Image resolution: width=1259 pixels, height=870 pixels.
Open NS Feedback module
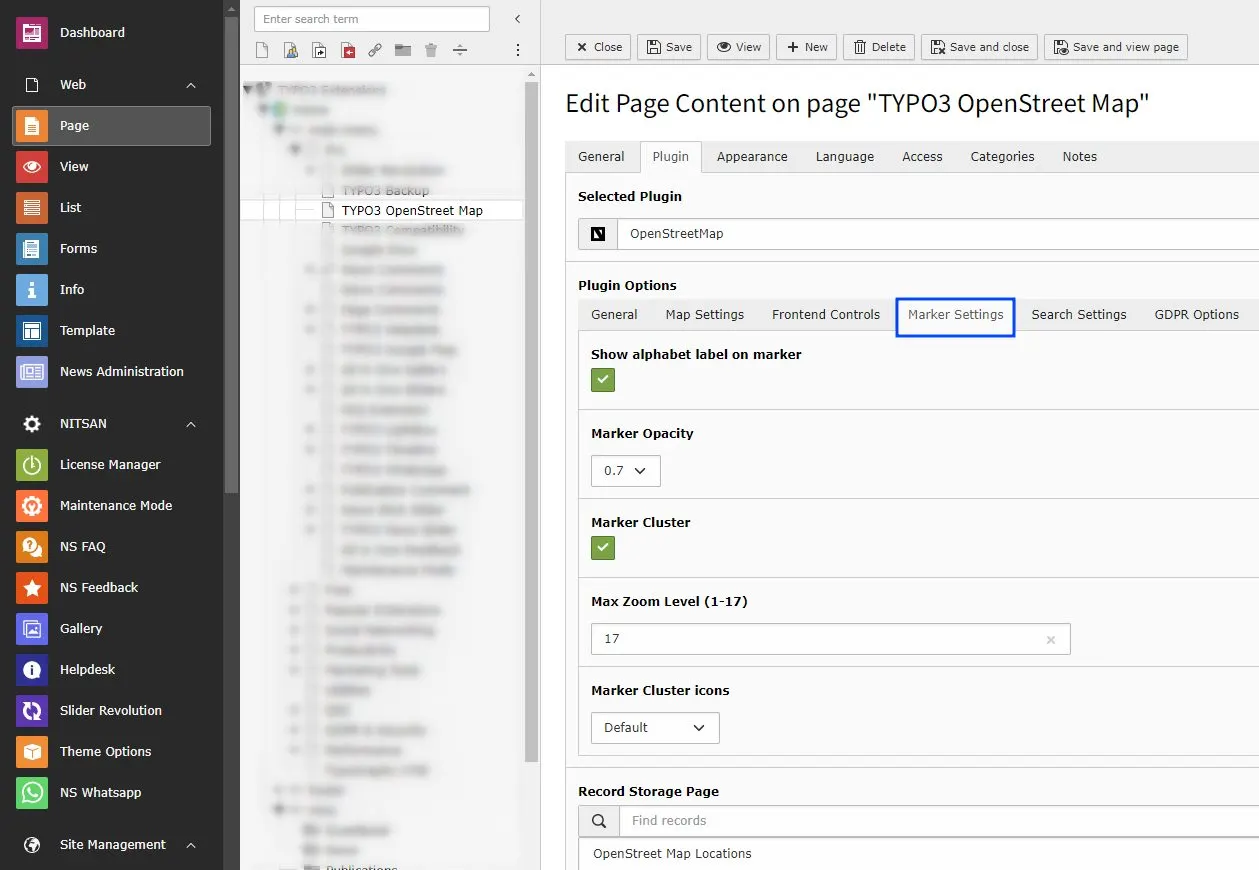(112, 588)
